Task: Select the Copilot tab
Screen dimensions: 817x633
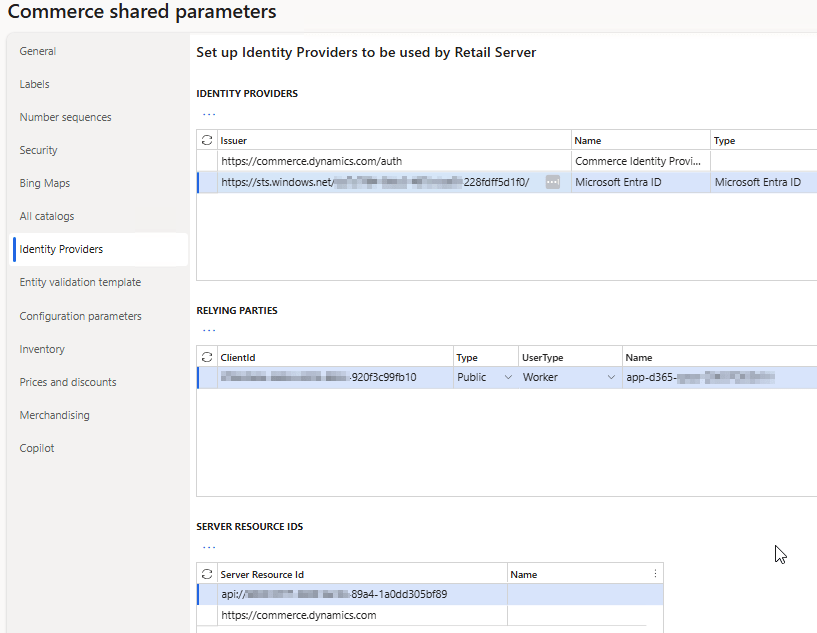Action: click(x=37, y=448)
